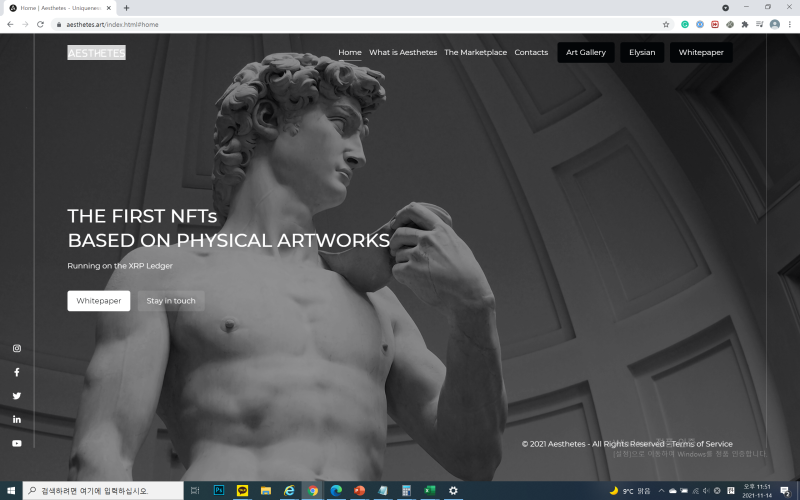View site info via the lock icon

coord(59,24)
